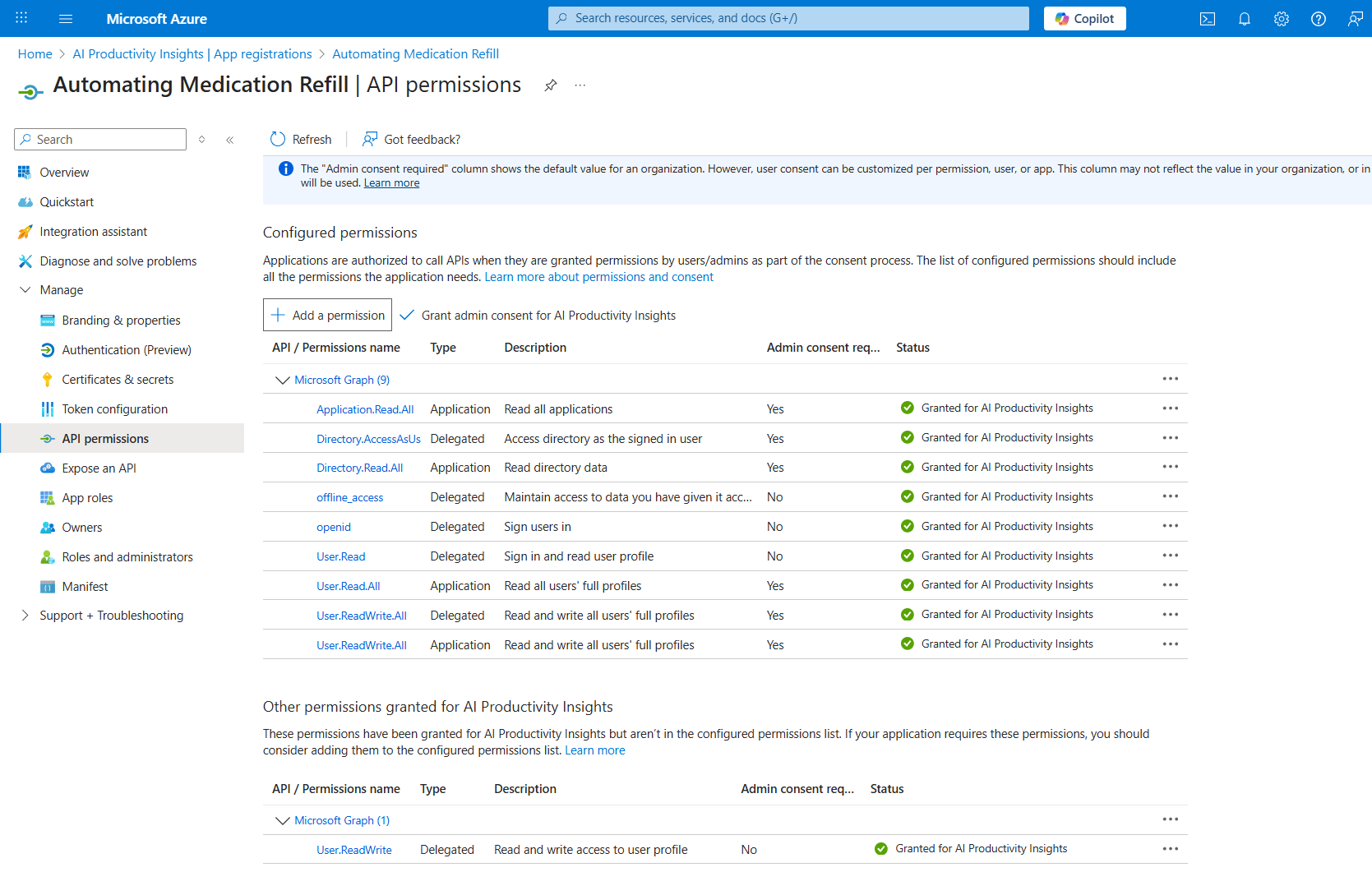Viewport: 1372px width, 872px height.
Task: Click the Overview grid icon
Action: (25, 173)
